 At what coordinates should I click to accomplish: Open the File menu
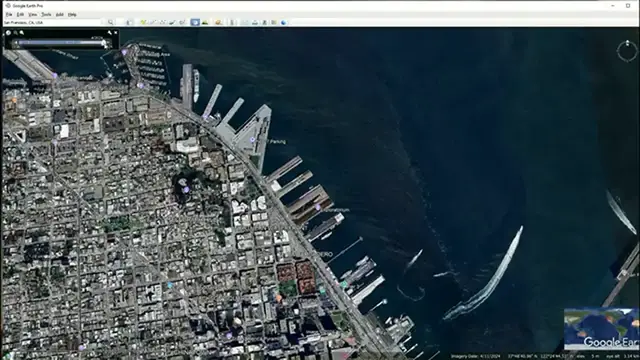coord(9,14)
